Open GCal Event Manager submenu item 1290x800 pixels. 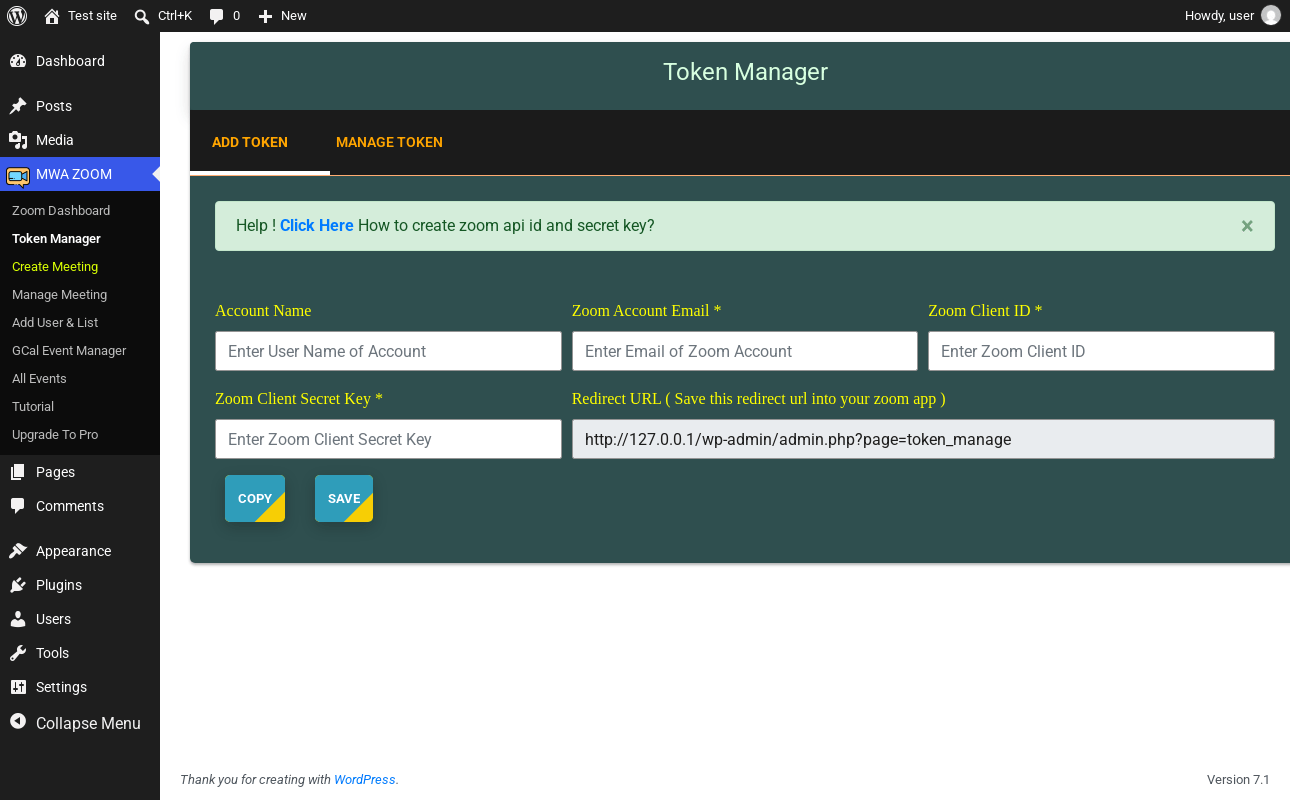[69, 351]
